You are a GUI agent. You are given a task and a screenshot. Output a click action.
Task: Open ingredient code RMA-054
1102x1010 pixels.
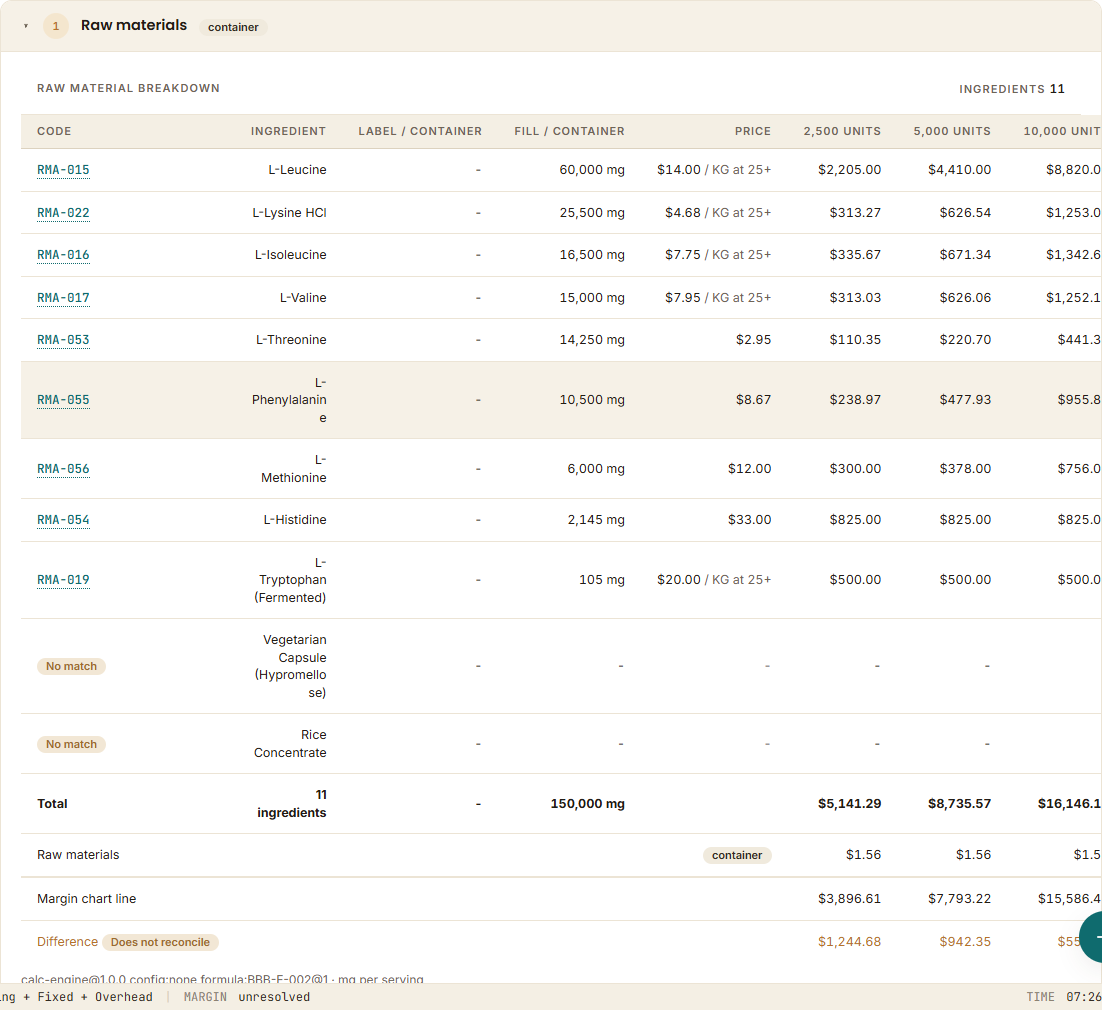pos(63,520)
